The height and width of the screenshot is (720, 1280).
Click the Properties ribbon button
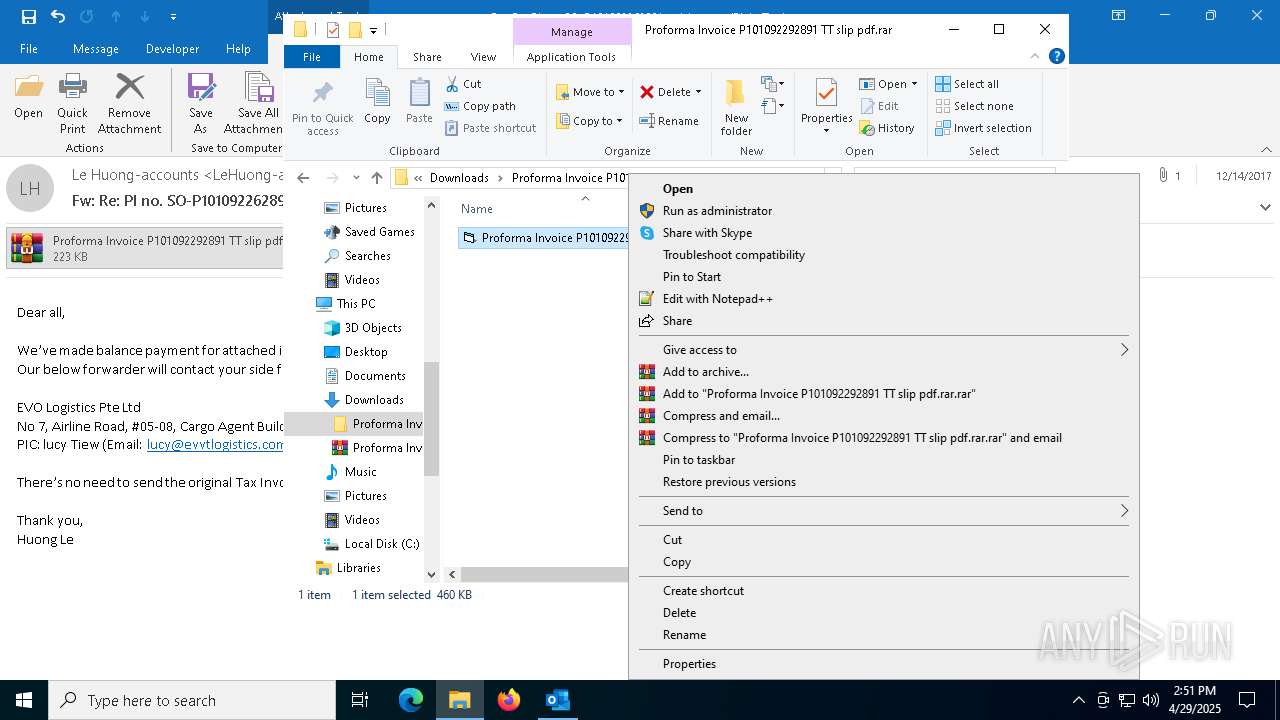pyautogui.click(x=826, y=107)
